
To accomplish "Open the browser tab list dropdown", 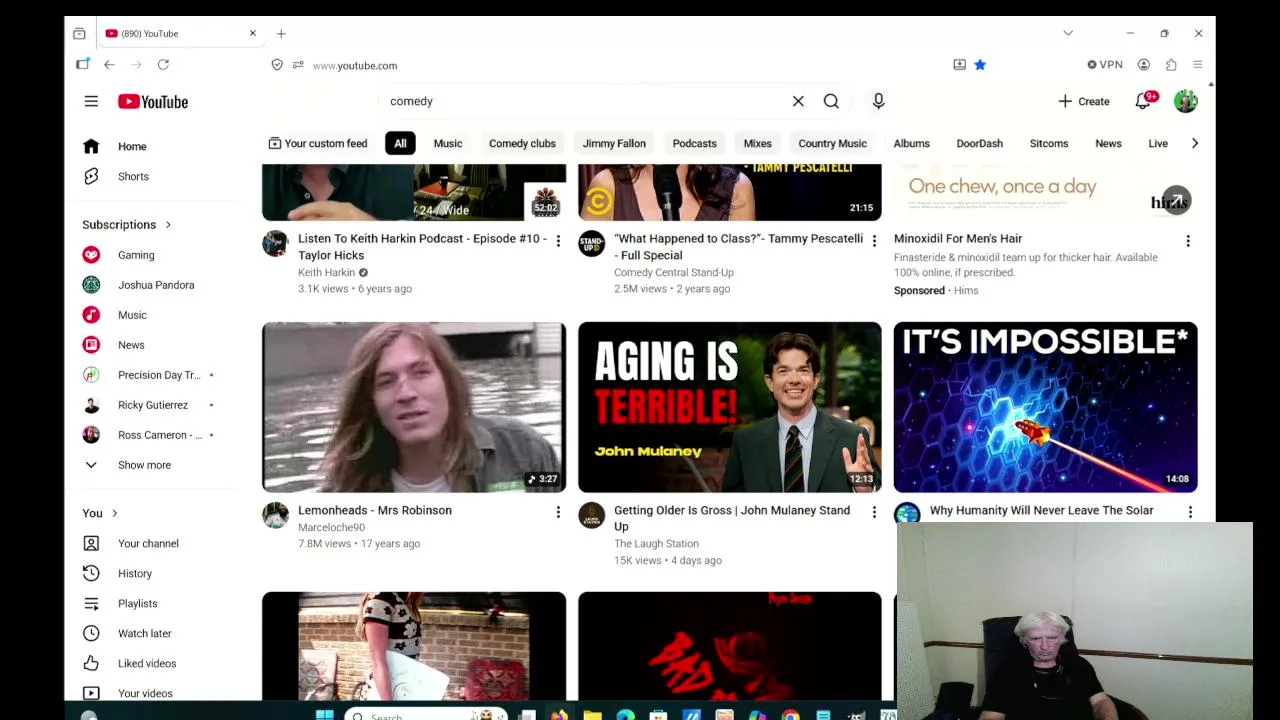I will (x=1068, y=34).
